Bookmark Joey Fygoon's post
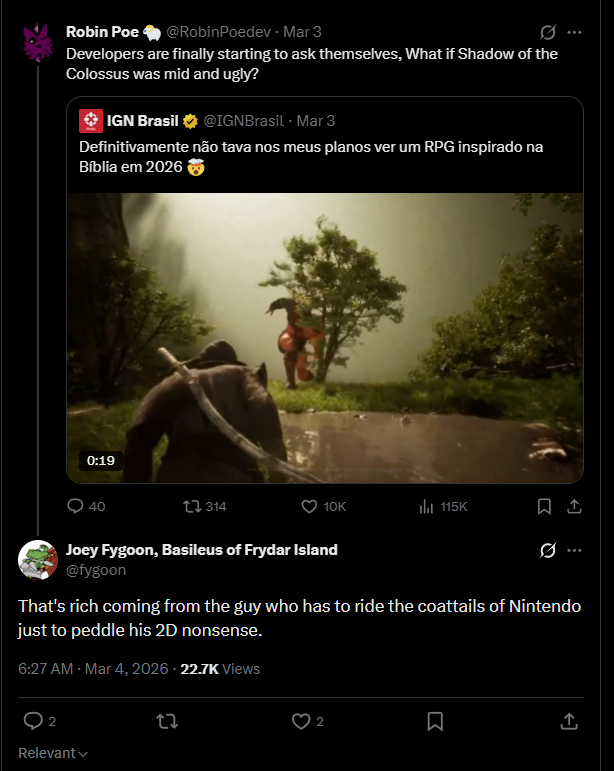Viewport: 614px width, 771px height. [x=435, y=721]
